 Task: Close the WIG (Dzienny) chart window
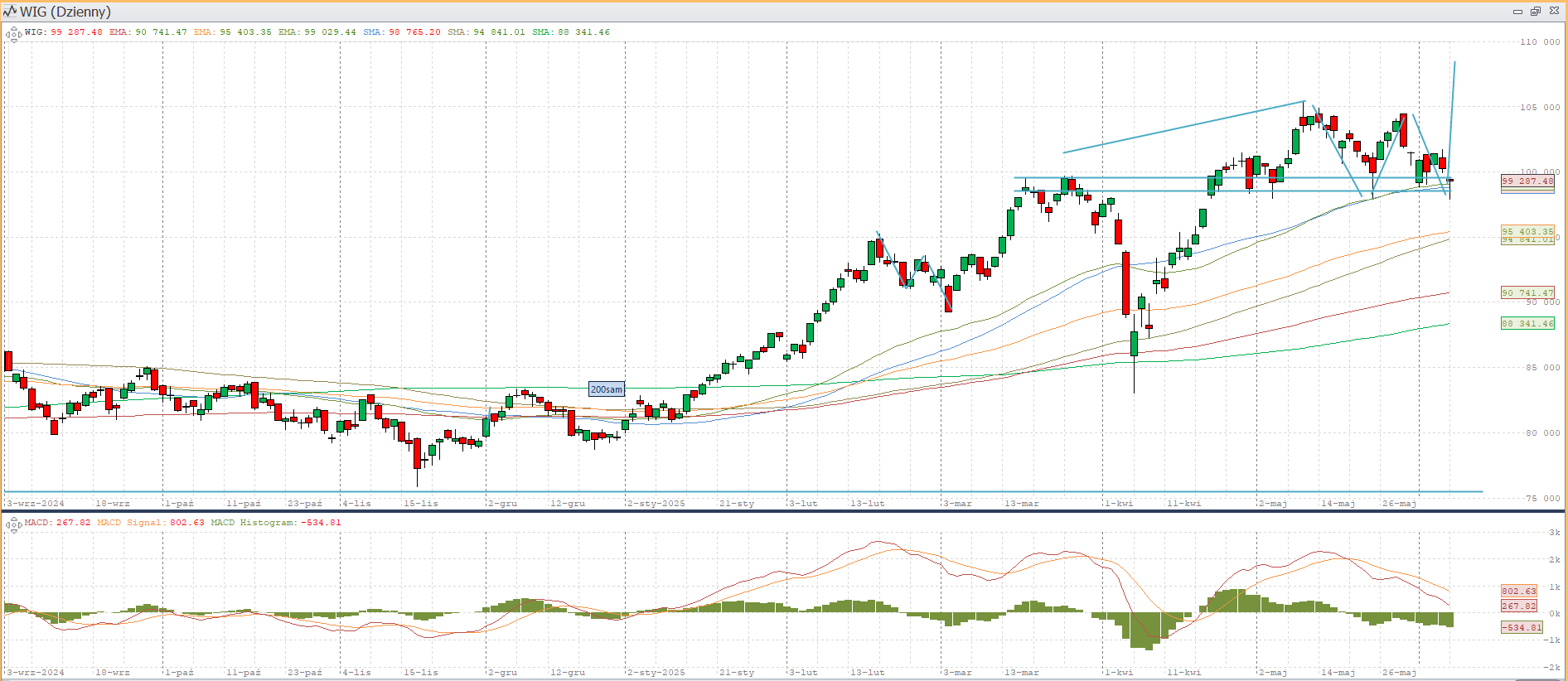(x=1554, y=12)
